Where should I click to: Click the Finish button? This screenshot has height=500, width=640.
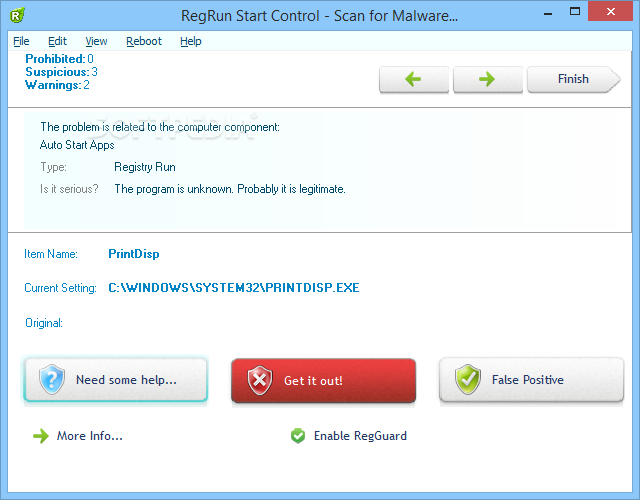click(573, 79)
